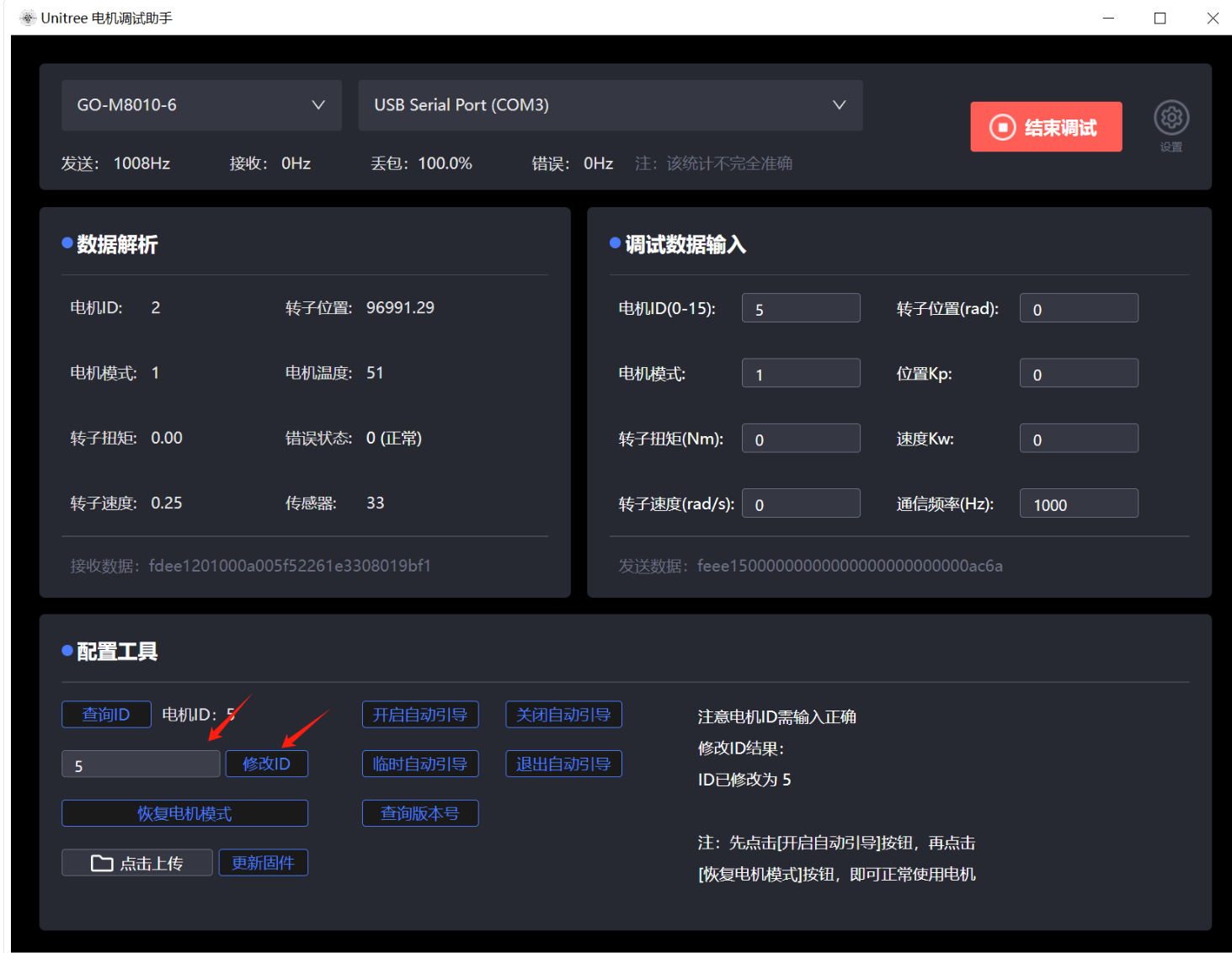
Task: Click the 恢复电机模式 button
Action: click(184, 813)
